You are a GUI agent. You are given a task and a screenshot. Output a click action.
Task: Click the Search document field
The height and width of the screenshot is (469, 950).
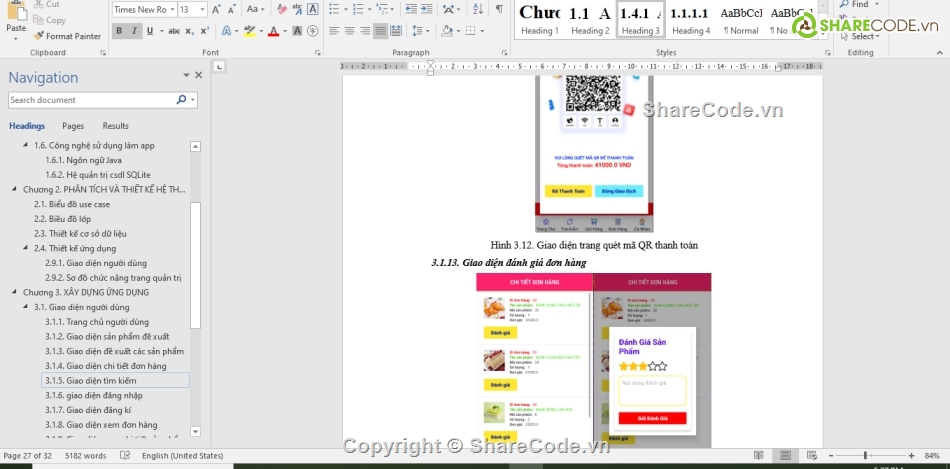tap(92, 100)
